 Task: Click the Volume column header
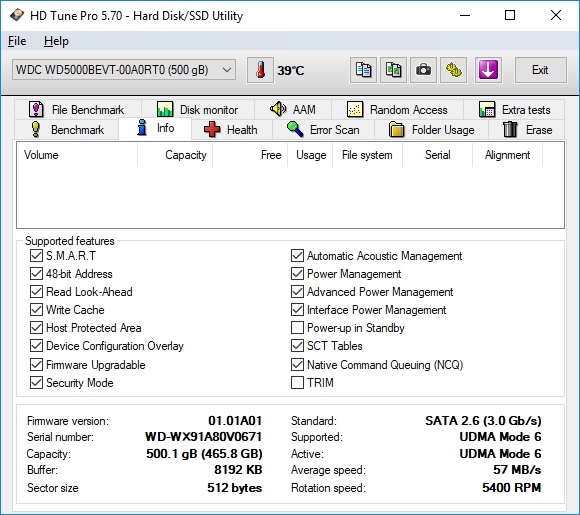point(77,155)
